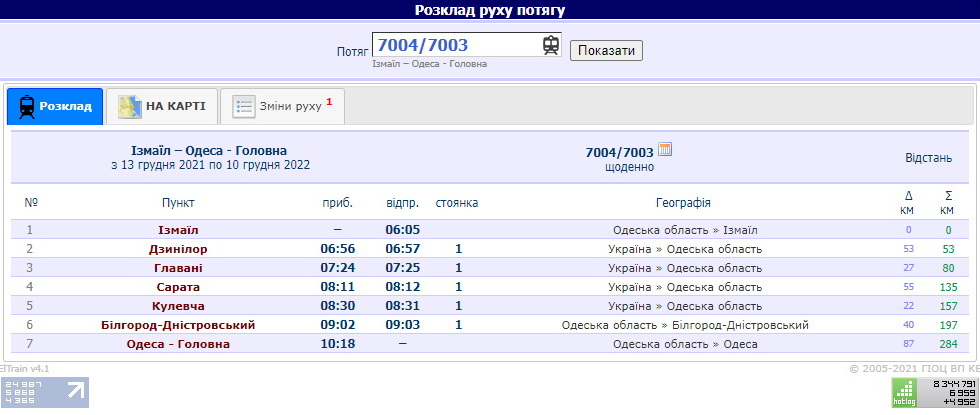Click the train icon in search field
The image size is (980, 415).
pos(551,45)
